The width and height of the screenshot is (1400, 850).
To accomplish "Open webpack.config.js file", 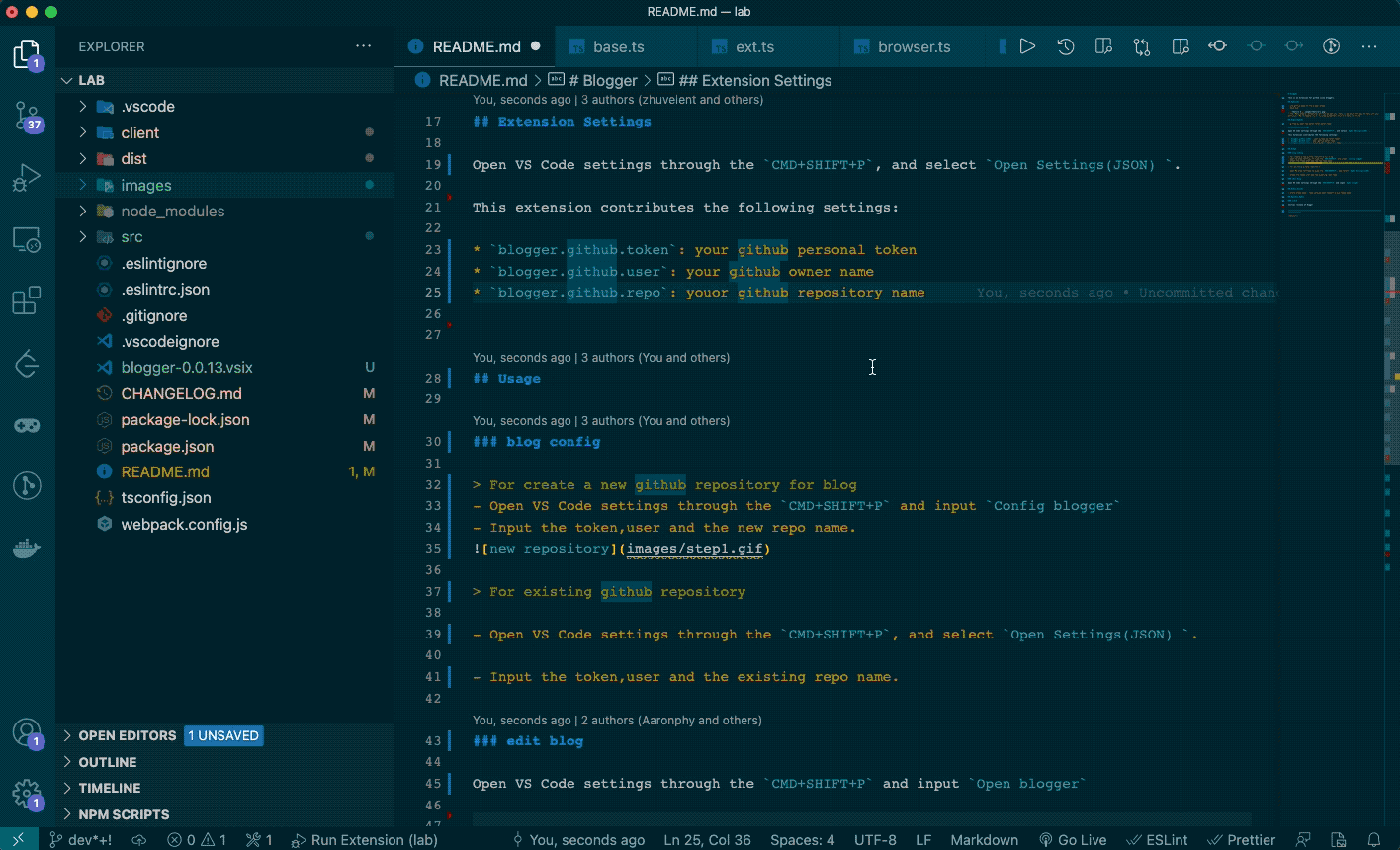I will click(225, 524).
